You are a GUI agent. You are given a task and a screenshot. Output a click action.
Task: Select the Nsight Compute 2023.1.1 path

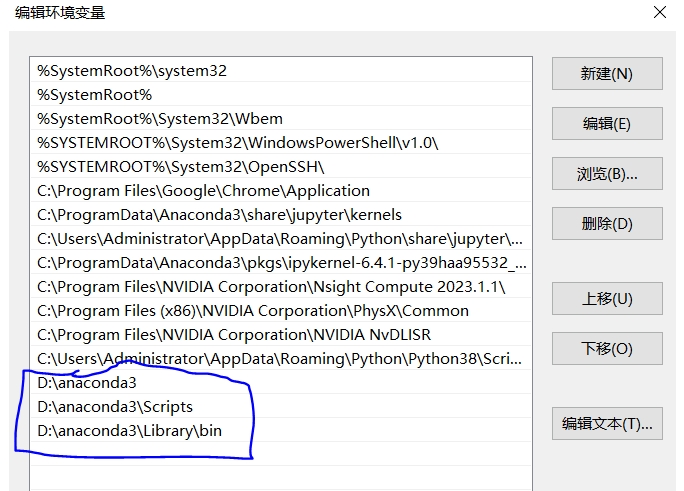pyautogui.click(x=271, y=287)
